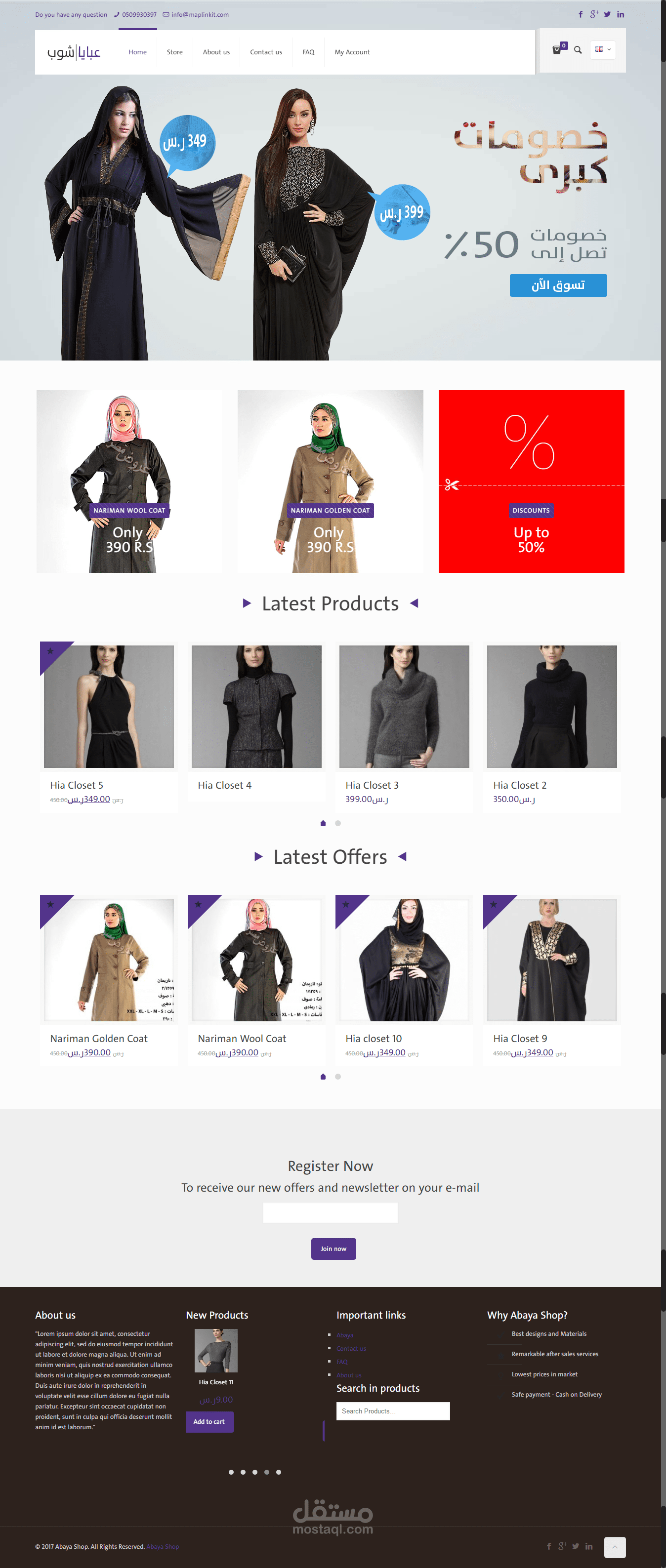
Task: Focus the Search Products input field
Action: point(393,1411)
